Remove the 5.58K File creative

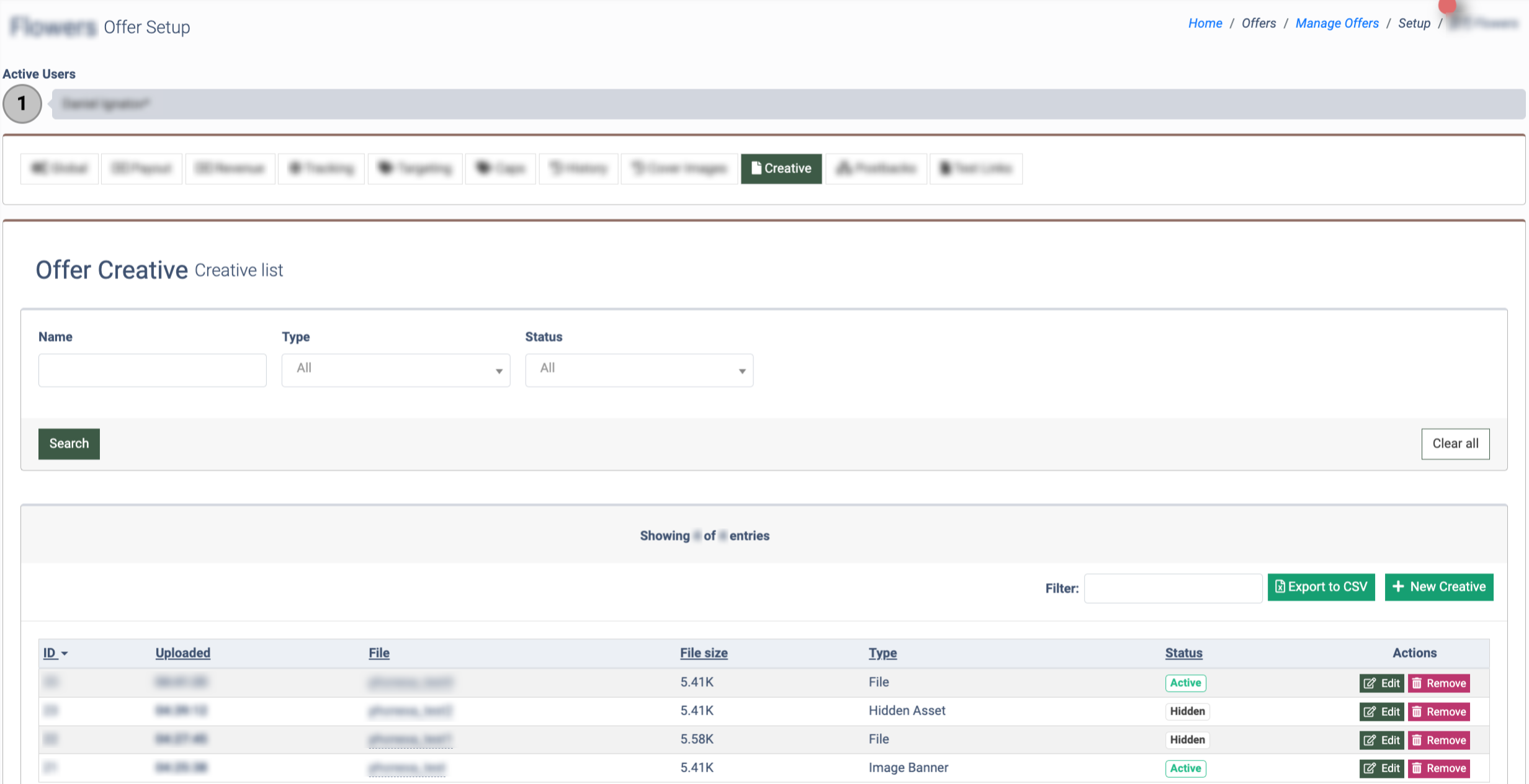(1438, 740)
